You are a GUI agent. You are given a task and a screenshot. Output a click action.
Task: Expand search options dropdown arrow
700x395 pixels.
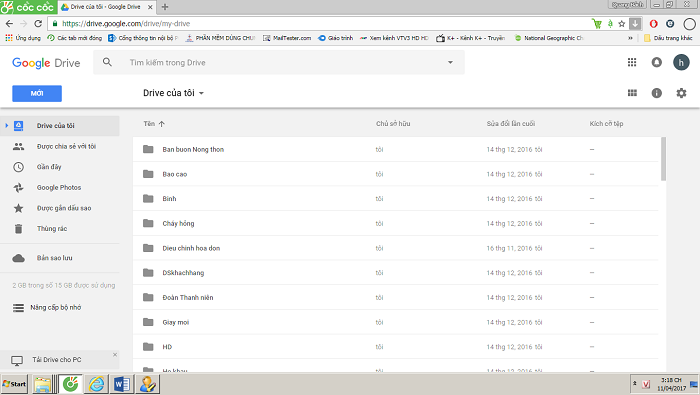tap(450, 62)
